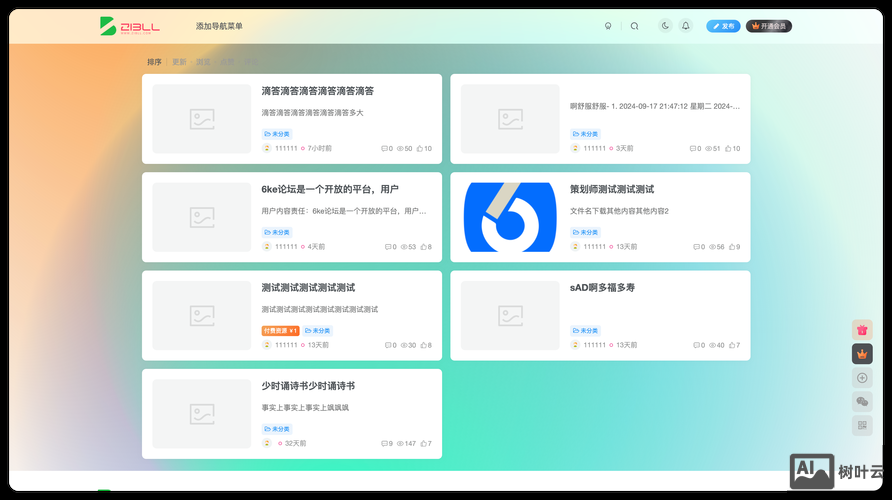Open post titled sAD啊多福多寿
The height and width of the screenshot is (500, 892).
(x=602, y=288)
